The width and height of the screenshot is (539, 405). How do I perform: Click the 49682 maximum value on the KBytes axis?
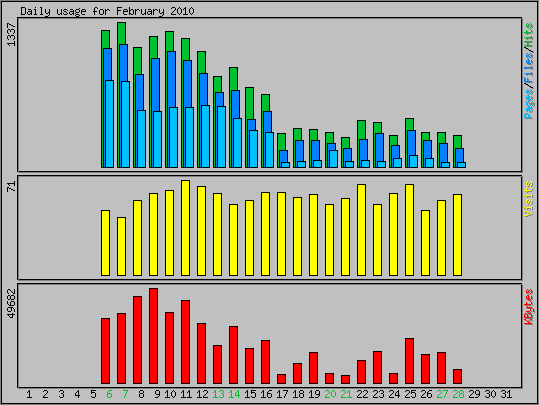[x=11, y=304]
